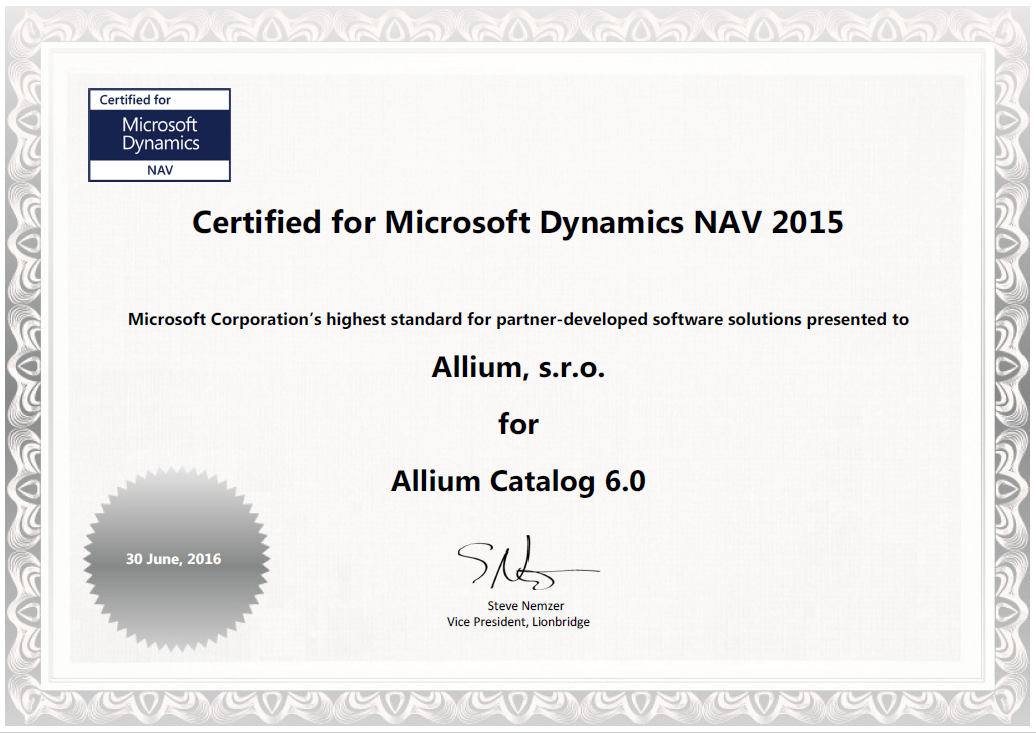
Task: Click the 'Certified for' text in the logo
Action: coord(135,100)
